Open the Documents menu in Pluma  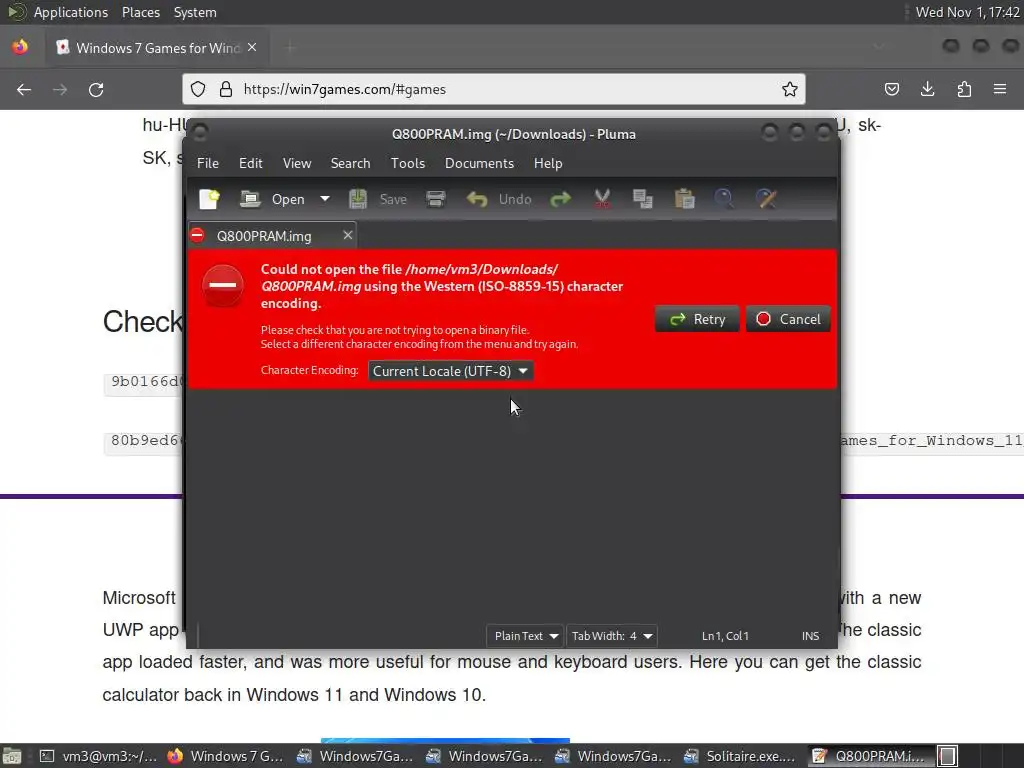click(479, 163)
